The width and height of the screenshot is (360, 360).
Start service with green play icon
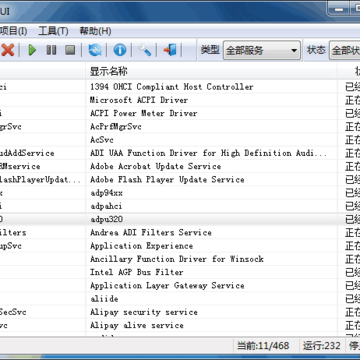pos(32,50)
